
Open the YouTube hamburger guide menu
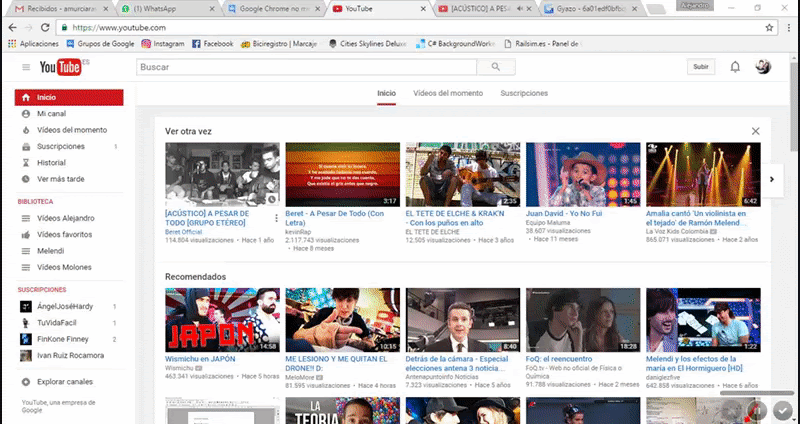26,67
